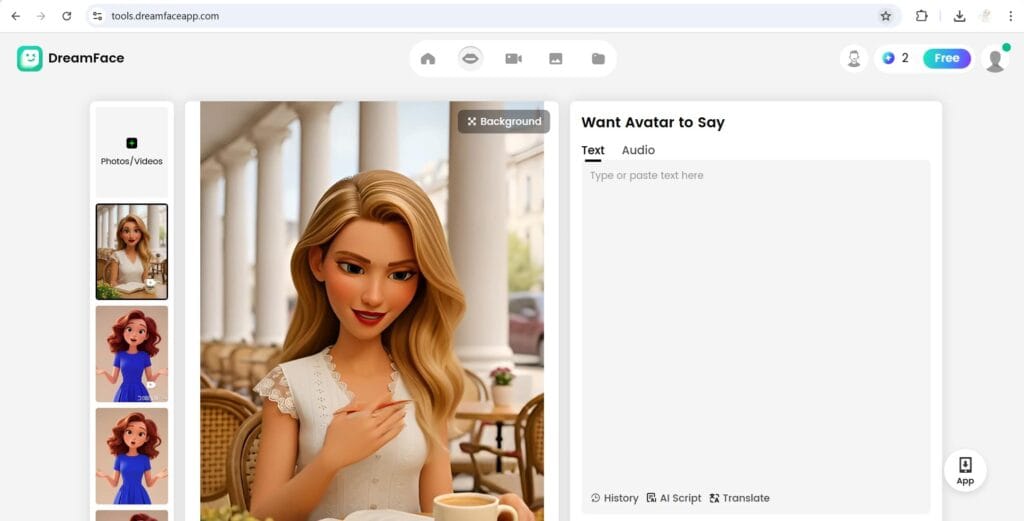Image resolution: width=1024 pixels, height=521 pixels.
Task: Click the customer support agent icon
Action: pos(854,59)
